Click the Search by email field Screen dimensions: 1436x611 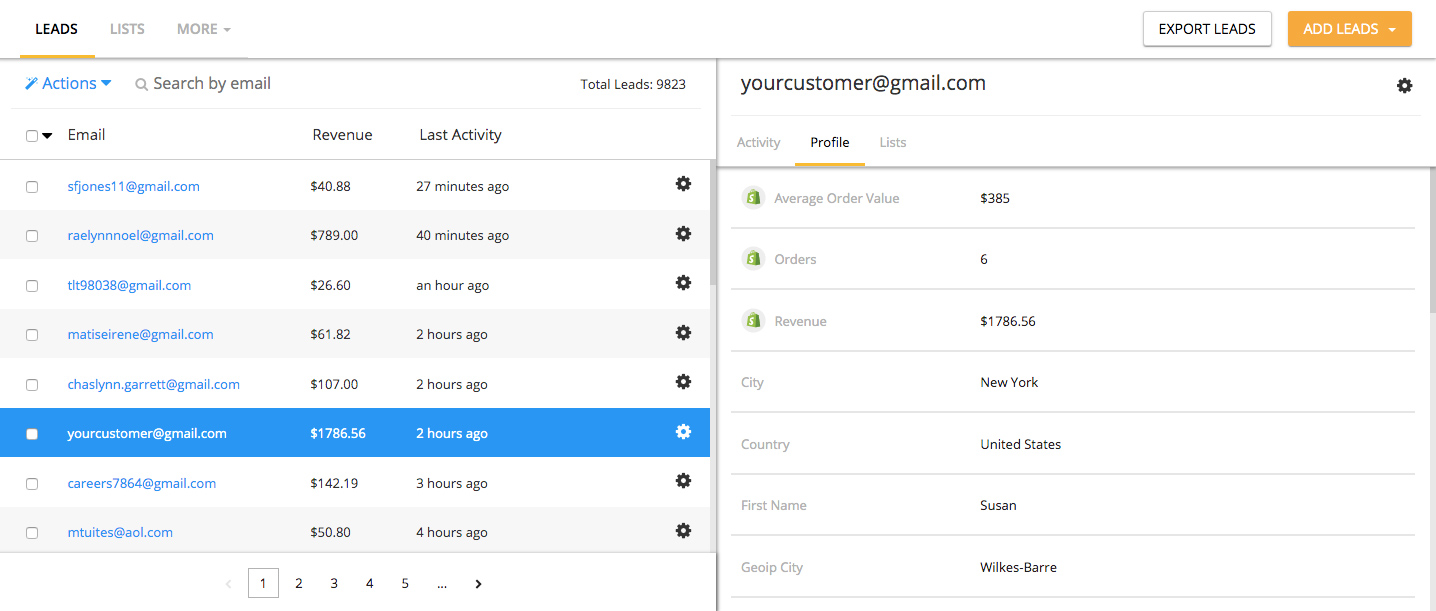(x=212, y=84)
